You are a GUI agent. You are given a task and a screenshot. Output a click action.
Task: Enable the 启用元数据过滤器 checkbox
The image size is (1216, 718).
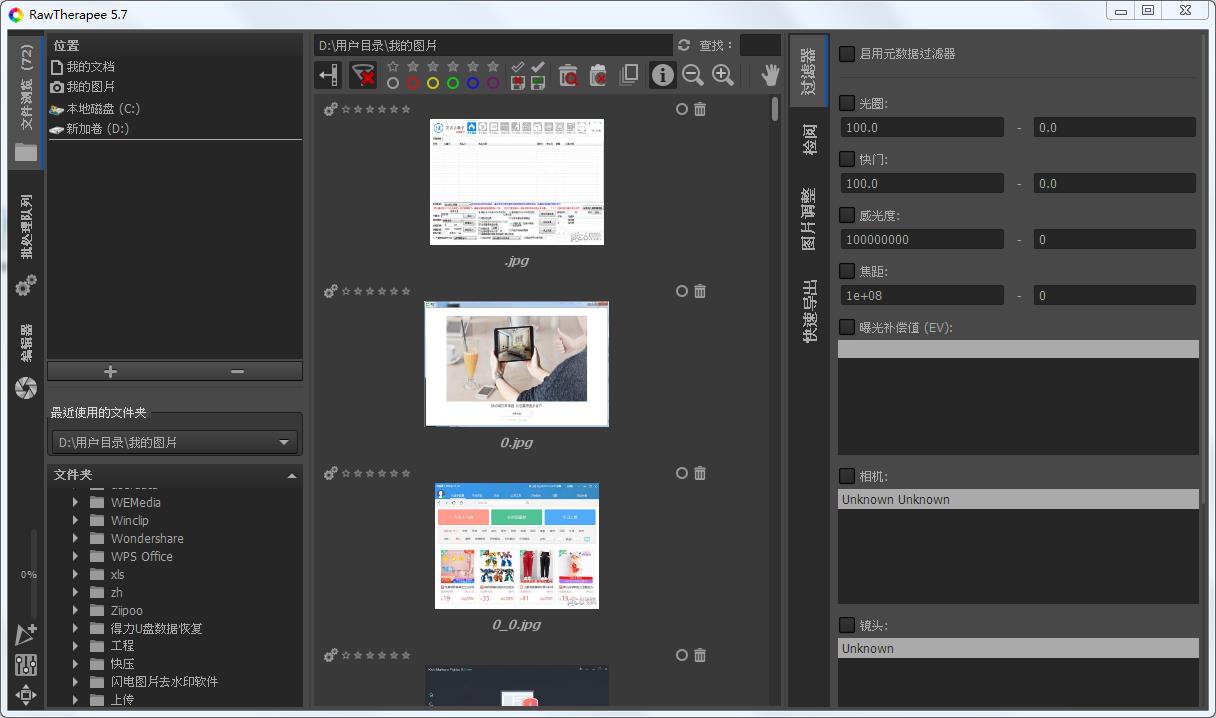point(847,53)
